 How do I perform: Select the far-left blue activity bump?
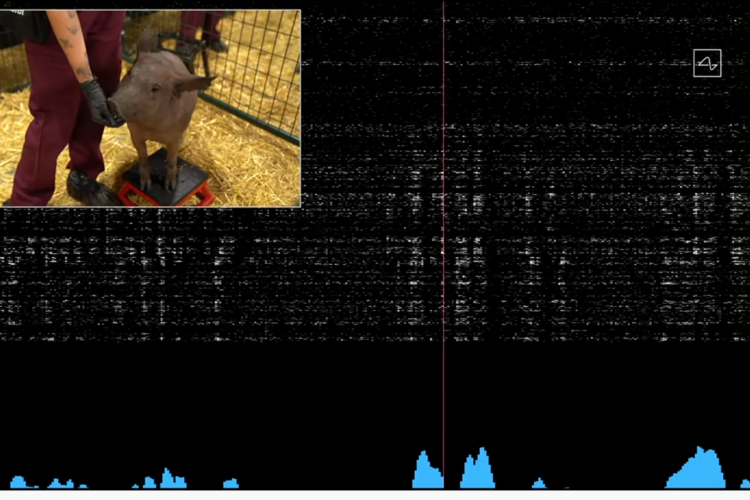(x=17, y=482)
